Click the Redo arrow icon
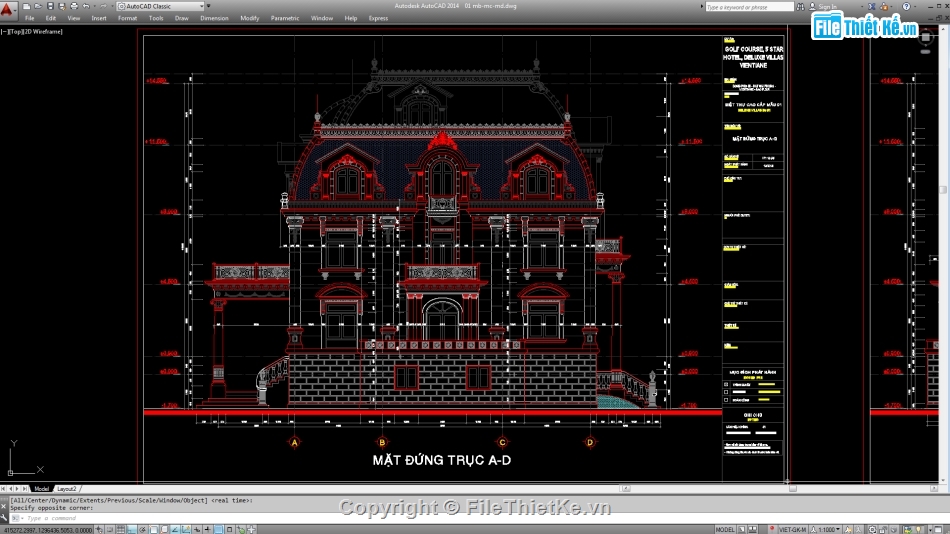Screen dimensions: 950x534 [x=104, y=6]
